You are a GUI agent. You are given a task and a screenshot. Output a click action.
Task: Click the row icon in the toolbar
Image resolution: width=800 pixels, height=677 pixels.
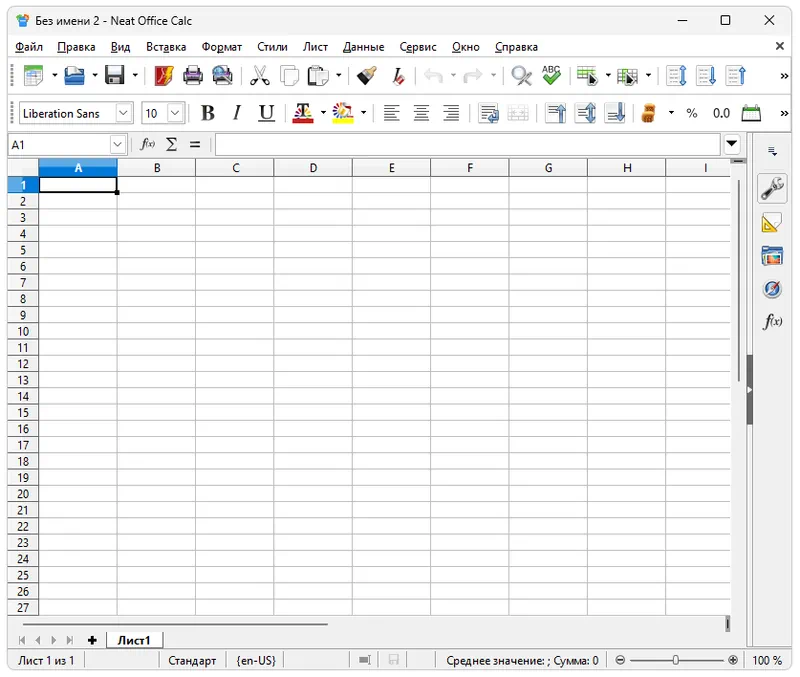pos(587,76)
